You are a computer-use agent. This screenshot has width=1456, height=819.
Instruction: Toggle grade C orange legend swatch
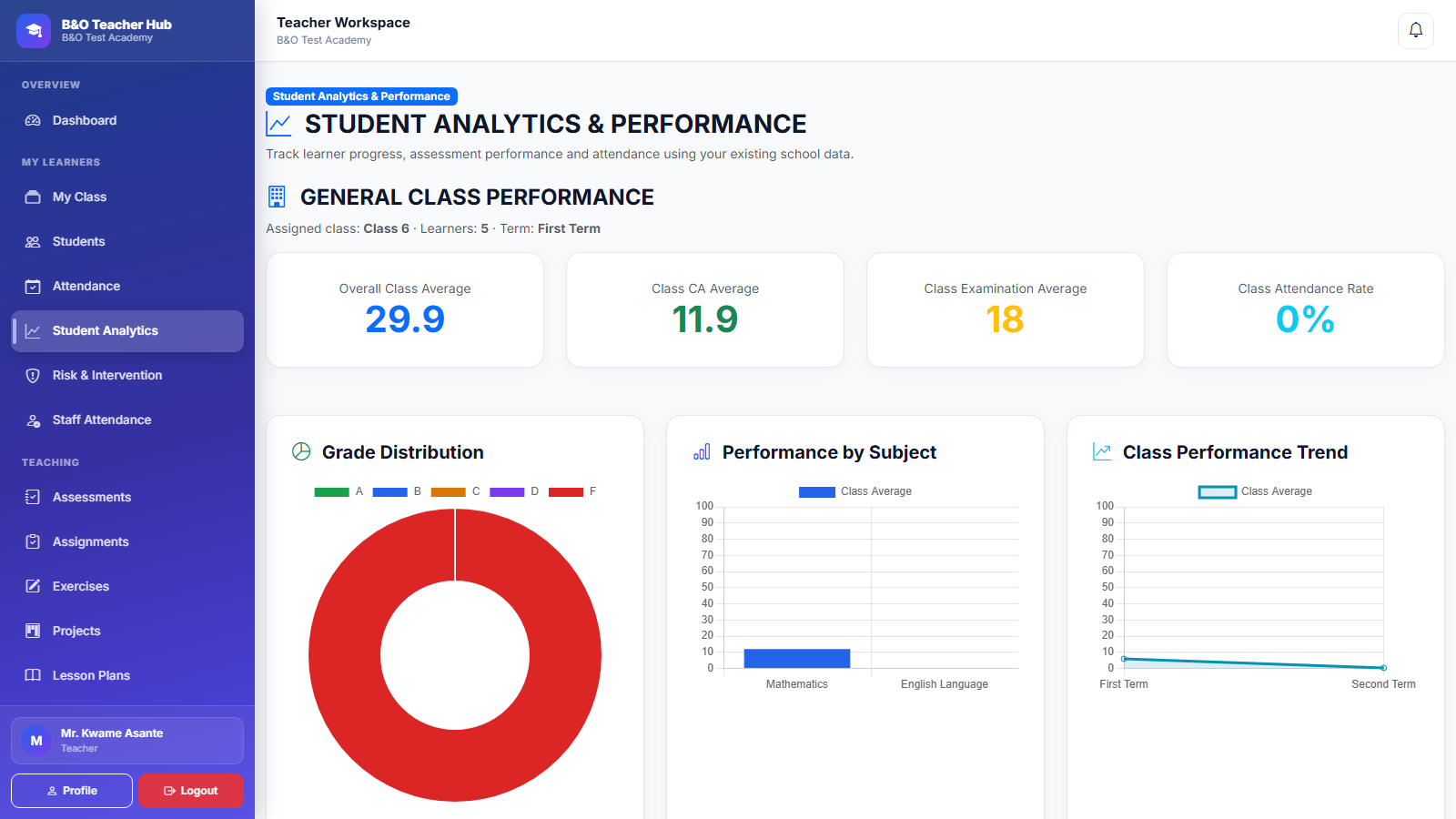(449, 491)
